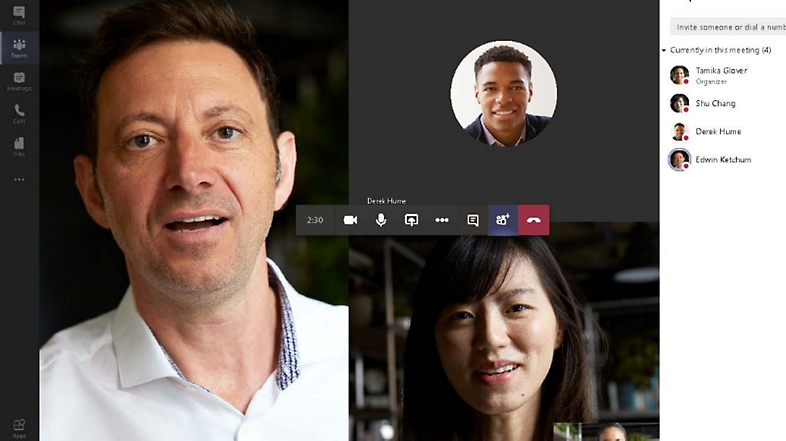Screen dimensions: 786x441
Task: Open Files in the left sidebar
Action: [x=19, y=146]
